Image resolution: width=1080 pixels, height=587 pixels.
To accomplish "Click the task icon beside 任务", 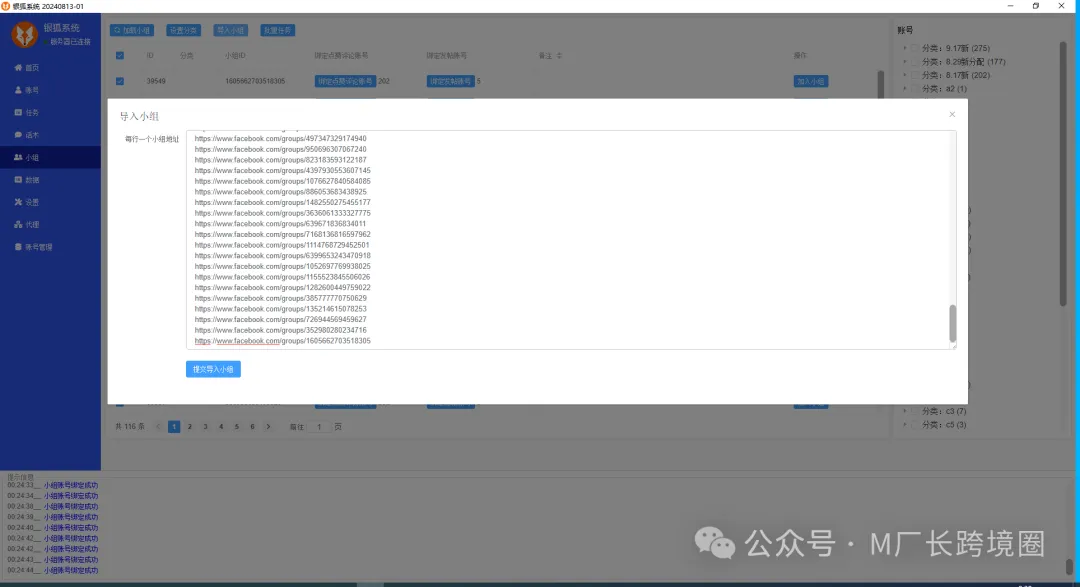I will (x=18, y=112).
